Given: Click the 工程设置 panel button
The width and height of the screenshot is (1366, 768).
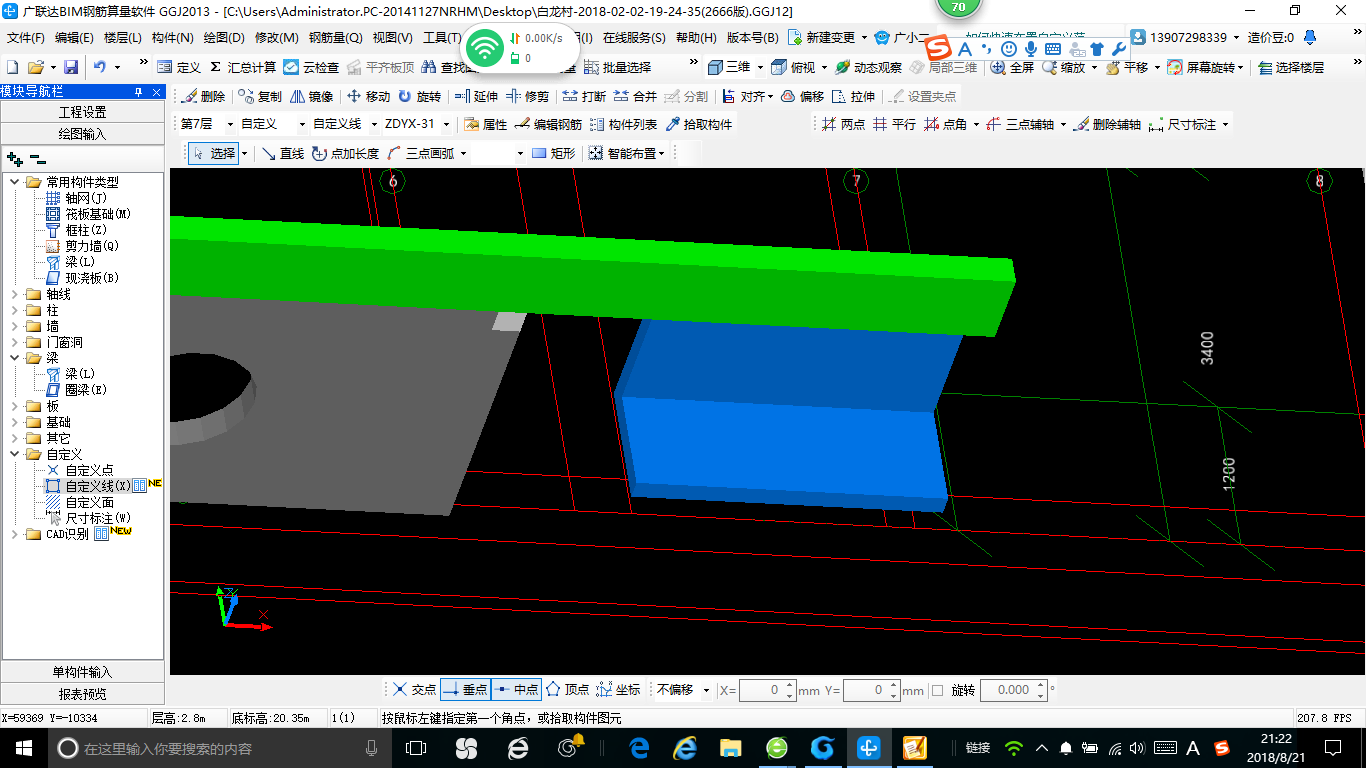Looking at the screenshot, I should click(x=82, y=112).
